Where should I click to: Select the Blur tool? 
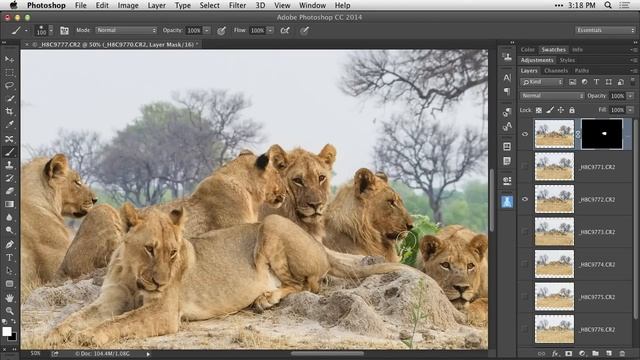[9, 217]
